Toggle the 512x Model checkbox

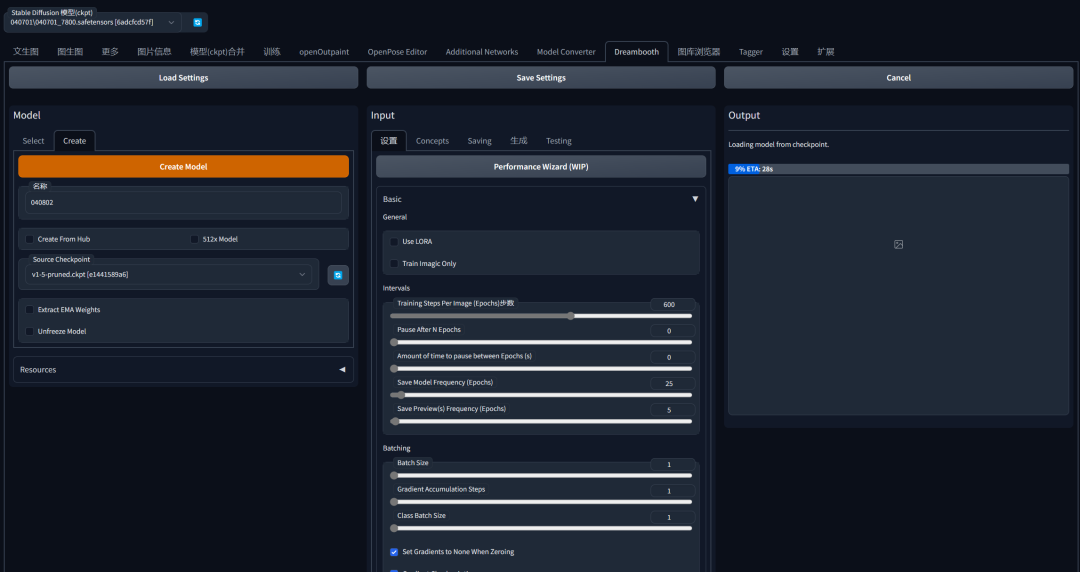pos(194,239)
